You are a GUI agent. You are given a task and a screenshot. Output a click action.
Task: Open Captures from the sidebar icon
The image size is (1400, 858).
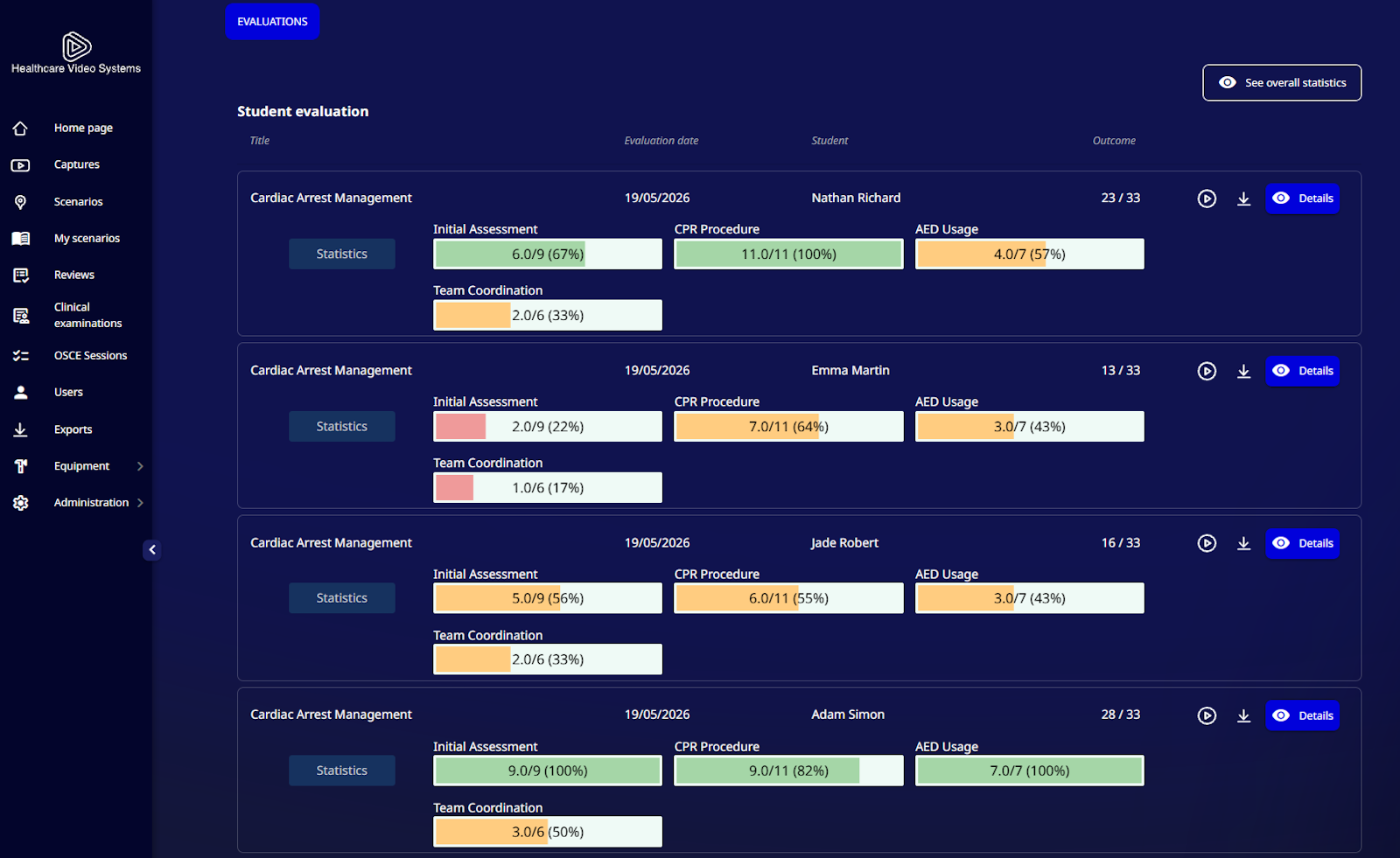click(20, 165)
